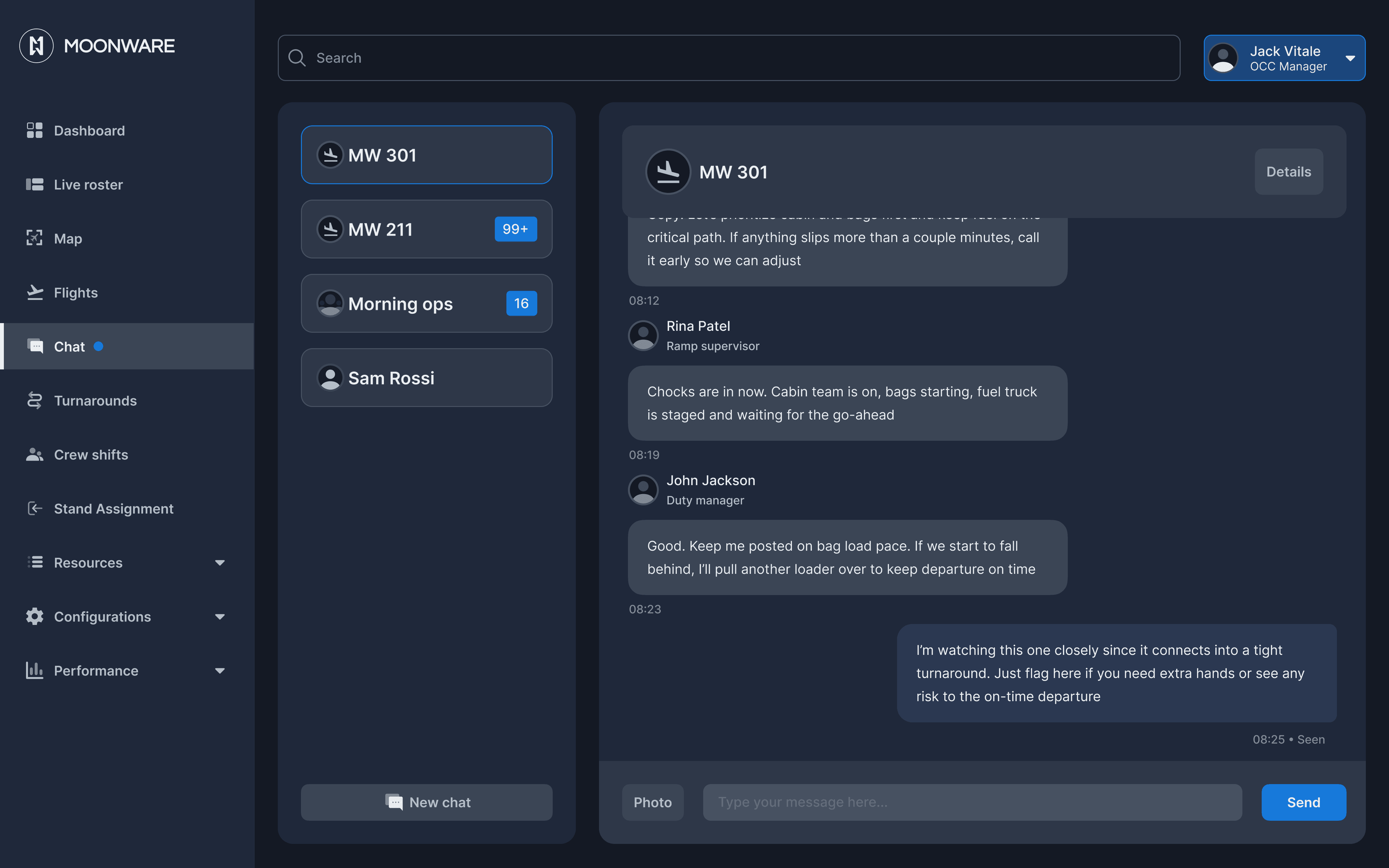Expand the Performance section arrow
The image size is (1389, 868).
(220, 671)
